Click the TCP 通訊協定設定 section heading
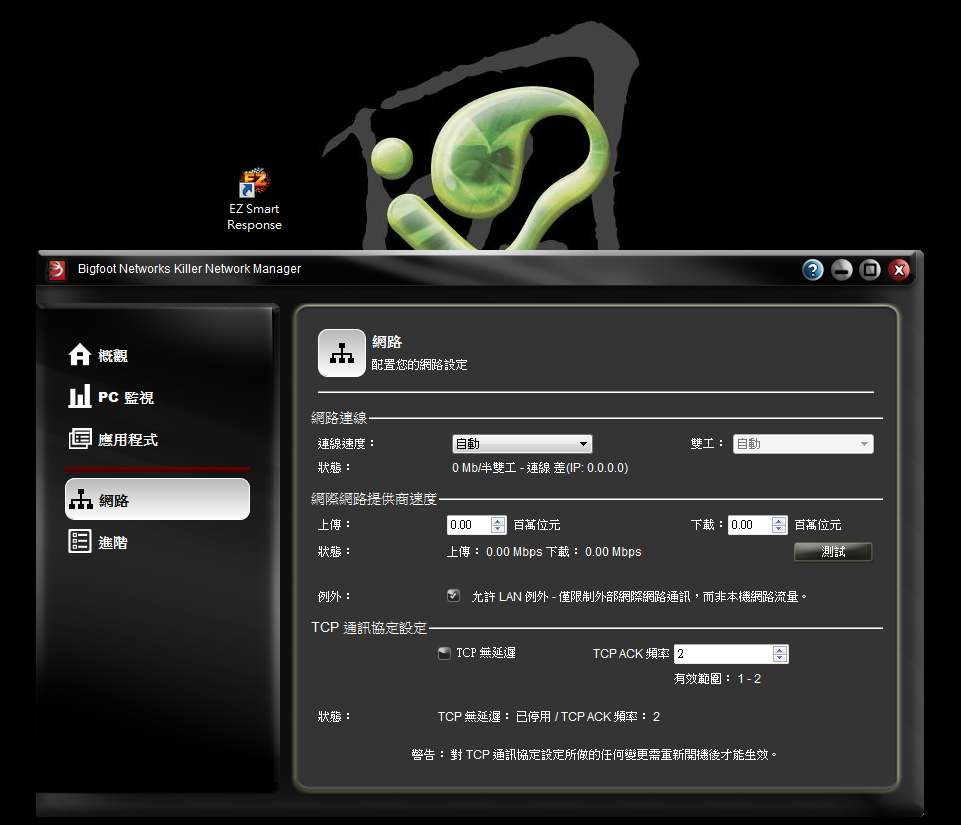 point(369,628)
